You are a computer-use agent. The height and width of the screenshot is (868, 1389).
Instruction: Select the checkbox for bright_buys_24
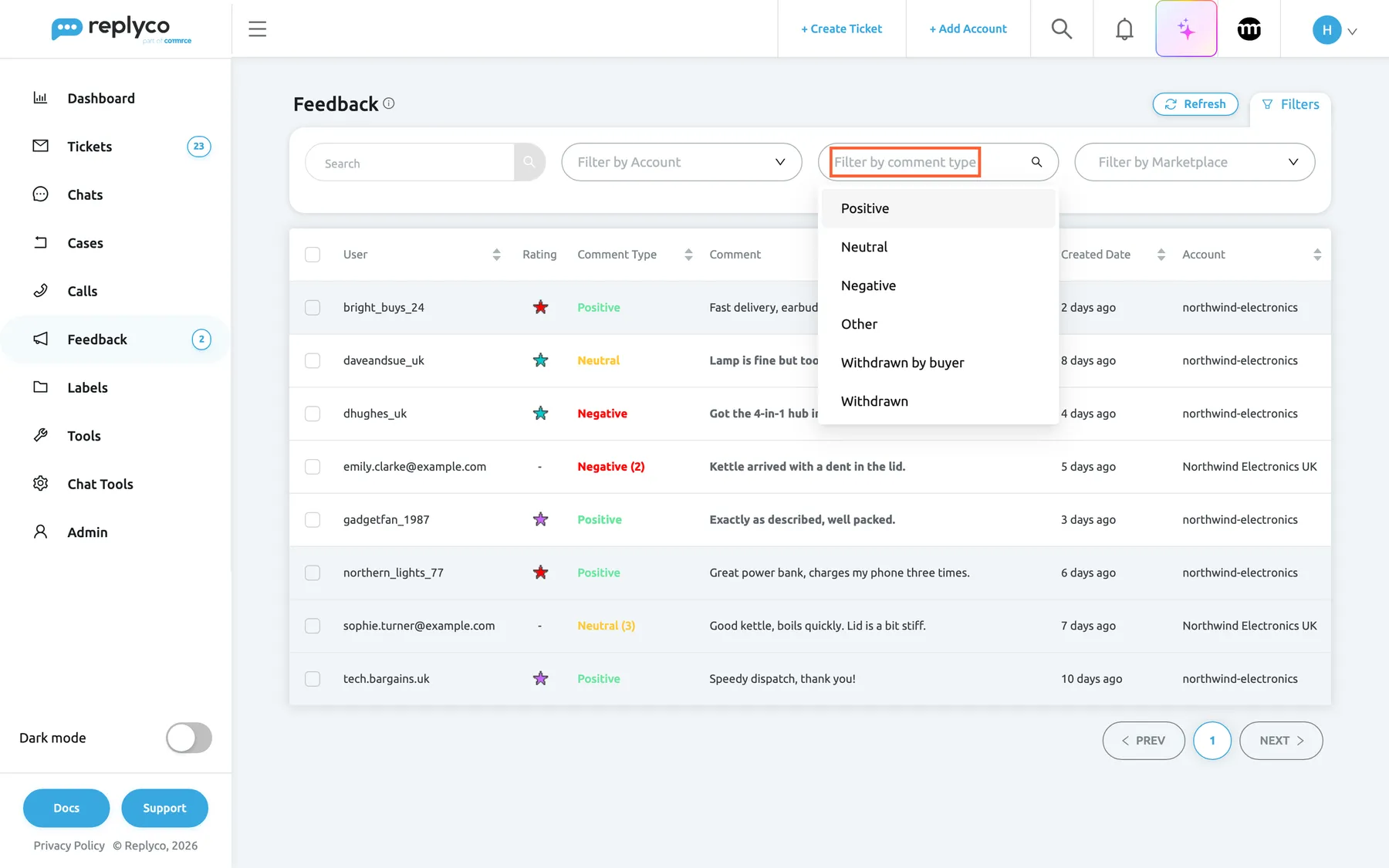[x=313, y=307]
